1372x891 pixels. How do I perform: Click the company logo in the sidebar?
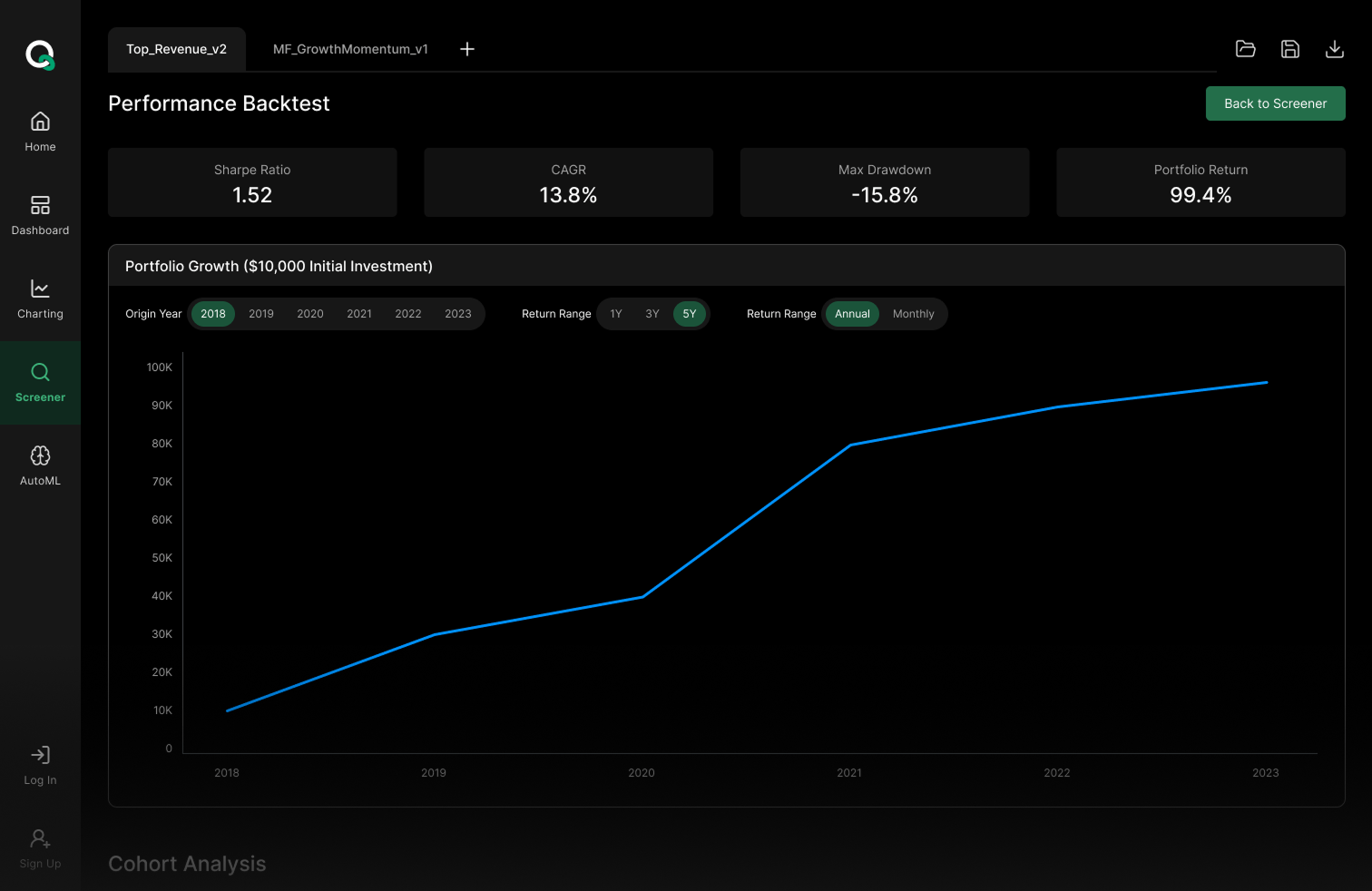click(x=40, y=54)
